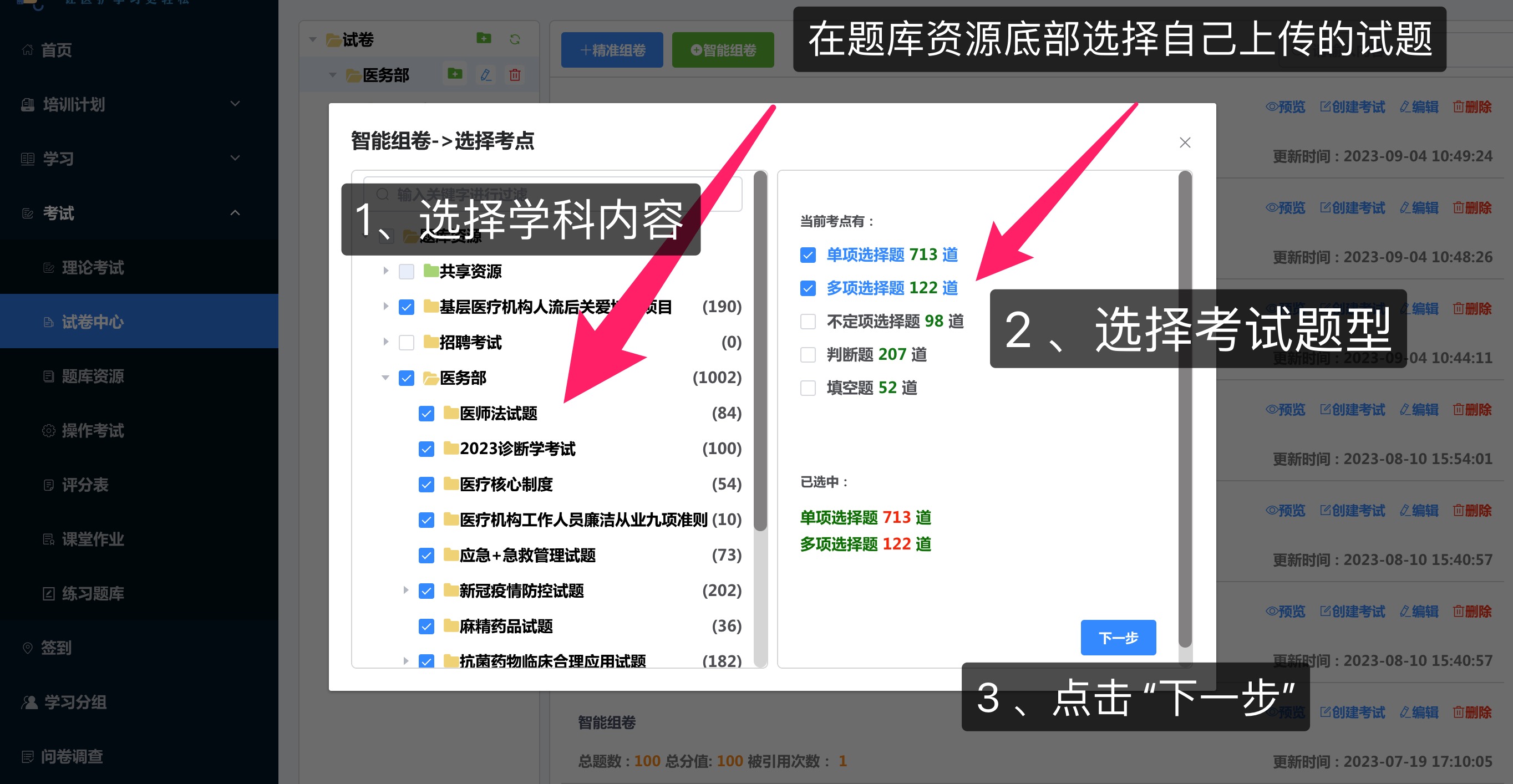
Task: Expand the 共享资源 tree node arrow
Action: point(385,271)
